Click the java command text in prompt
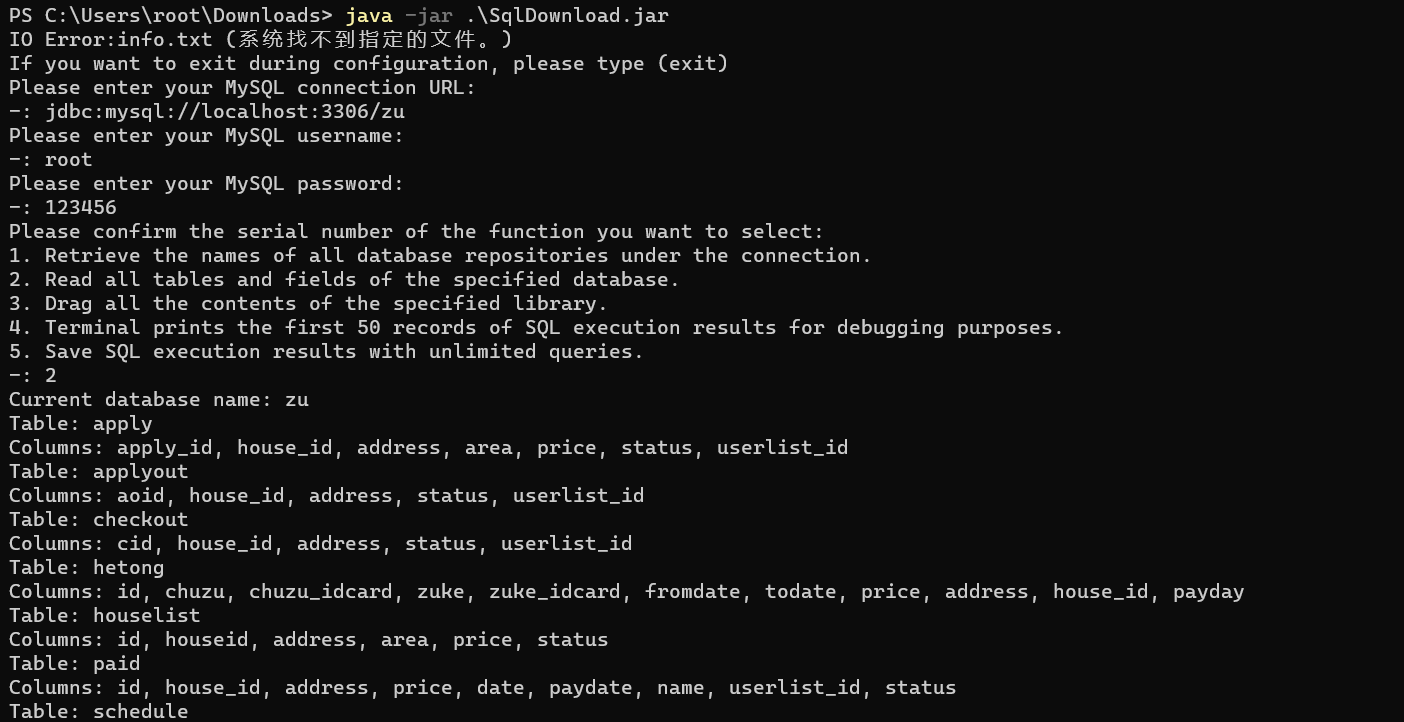The height and width of the screenshot is (722, 1404). [x=368, y=15]
